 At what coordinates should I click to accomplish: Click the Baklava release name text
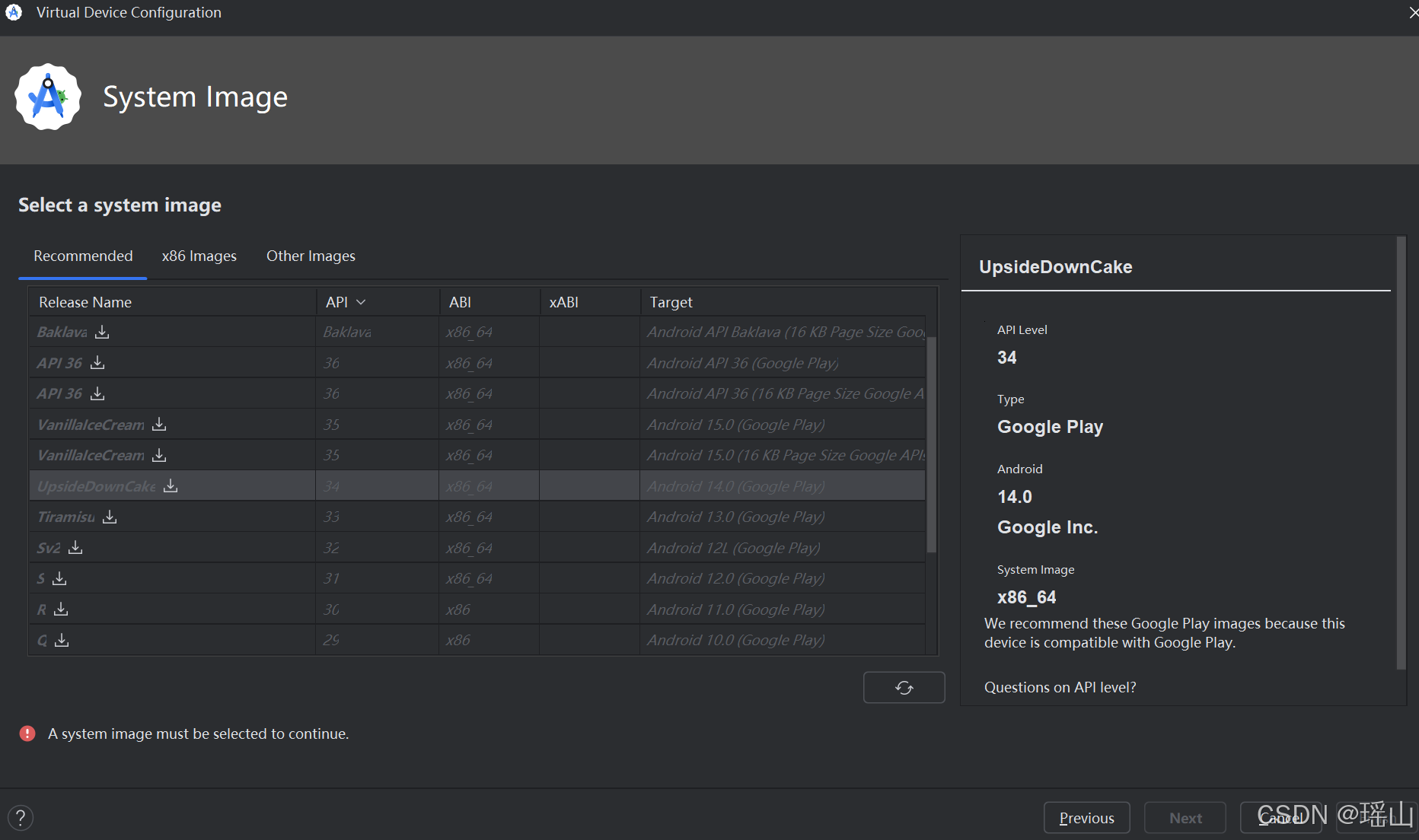(x=62, y=332)
